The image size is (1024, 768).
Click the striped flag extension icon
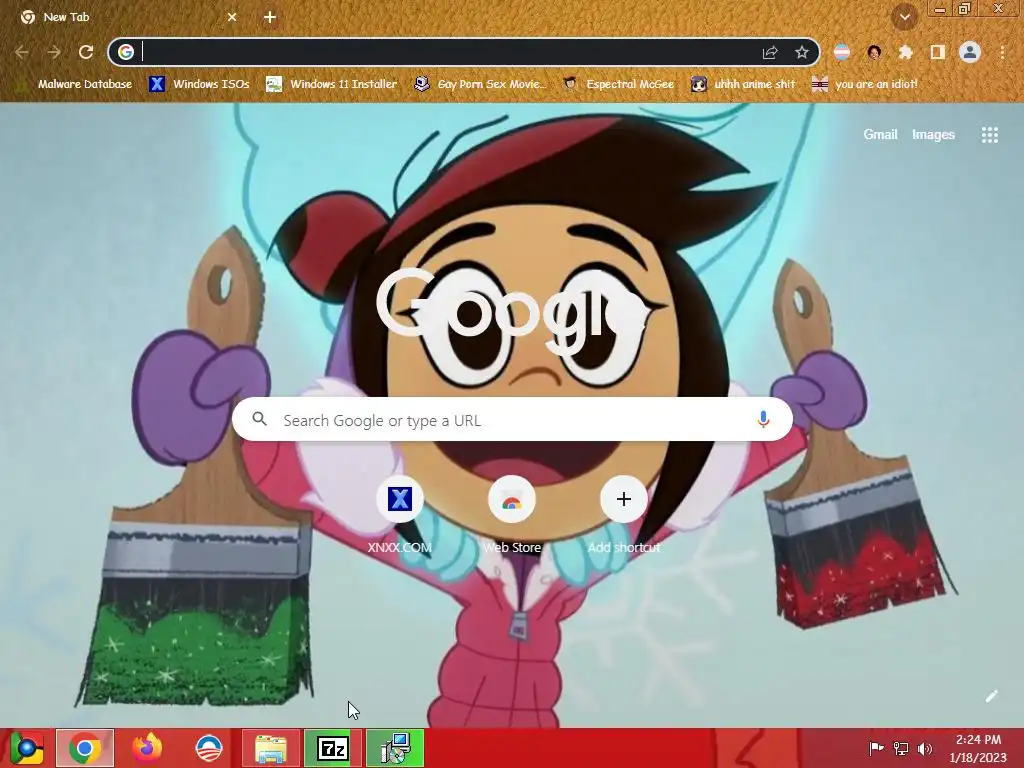point(842,52)
